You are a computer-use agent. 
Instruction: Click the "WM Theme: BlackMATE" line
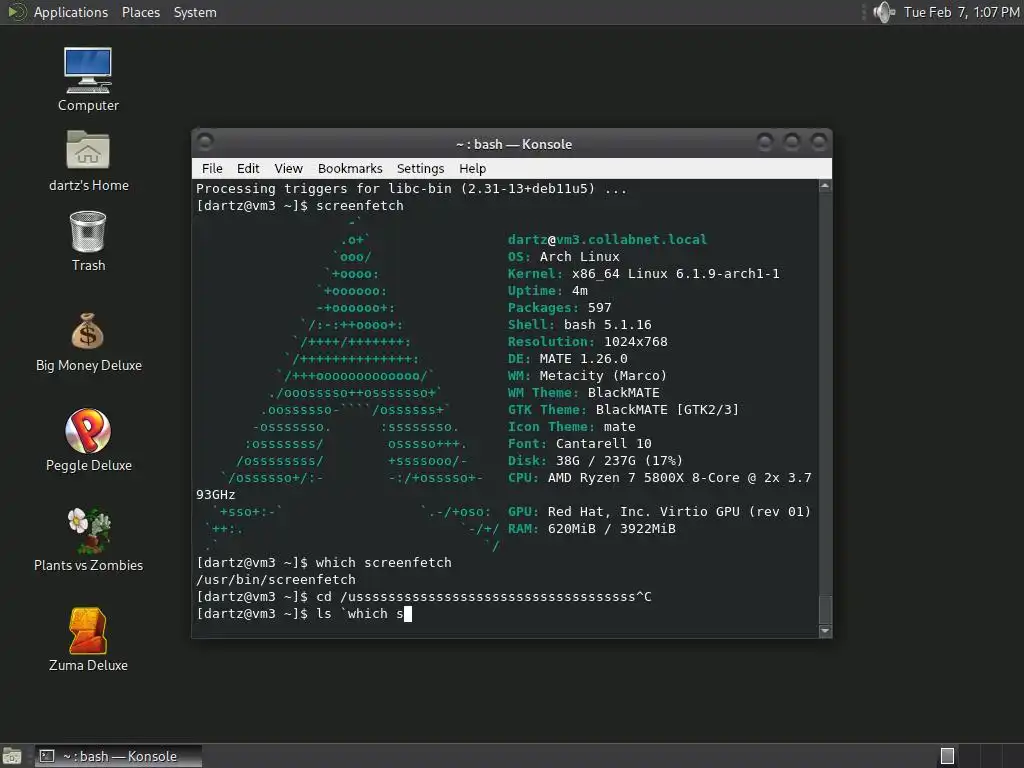pyautogui.click(x=584, y=392)
